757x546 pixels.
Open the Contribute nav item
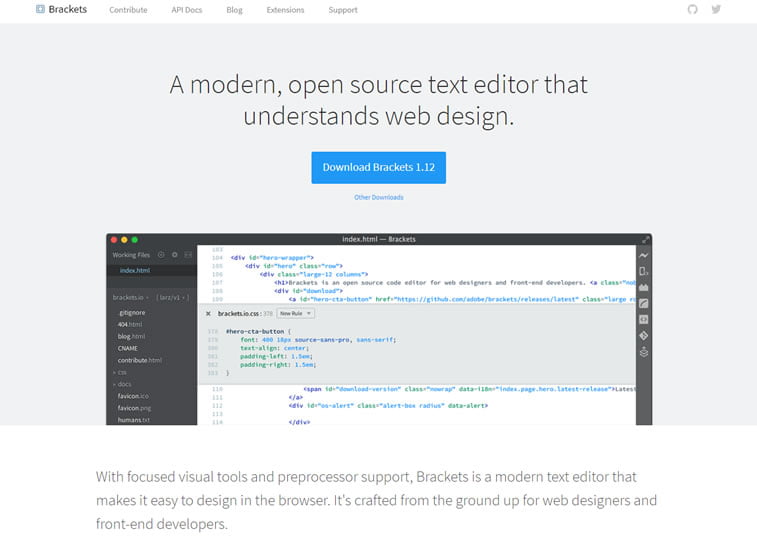[x=128, y=10]
